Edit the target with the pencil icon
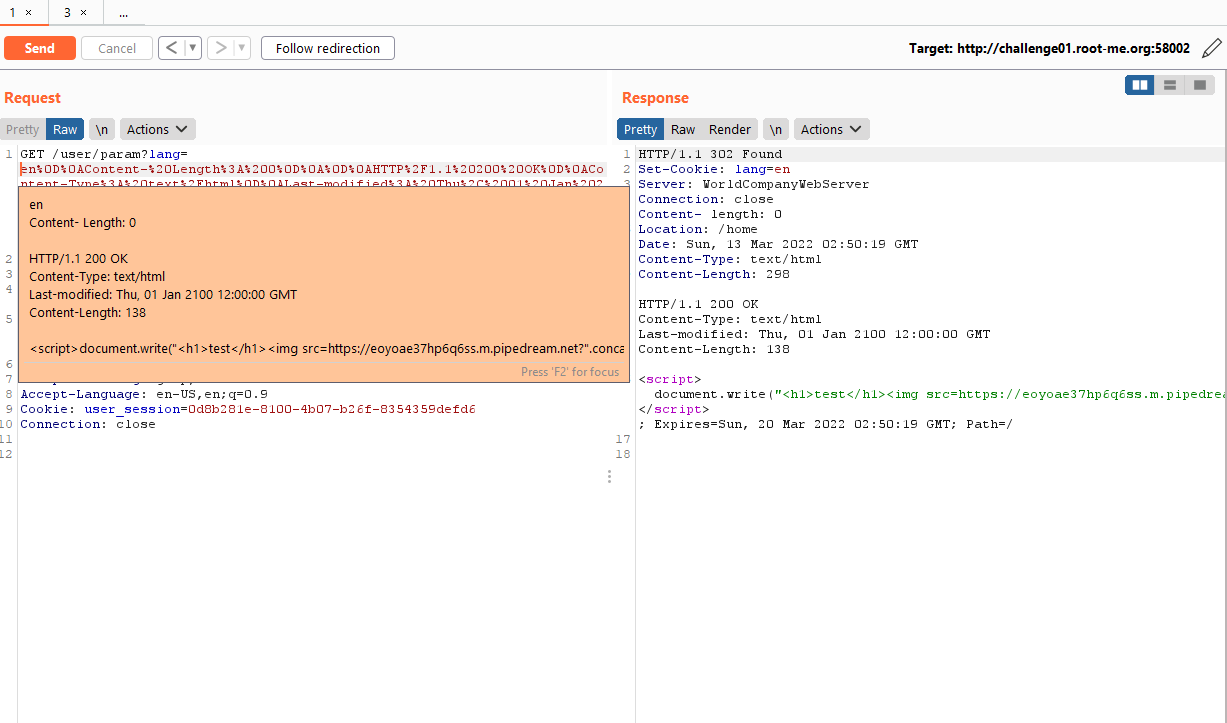 click(x=1211, y=48)
